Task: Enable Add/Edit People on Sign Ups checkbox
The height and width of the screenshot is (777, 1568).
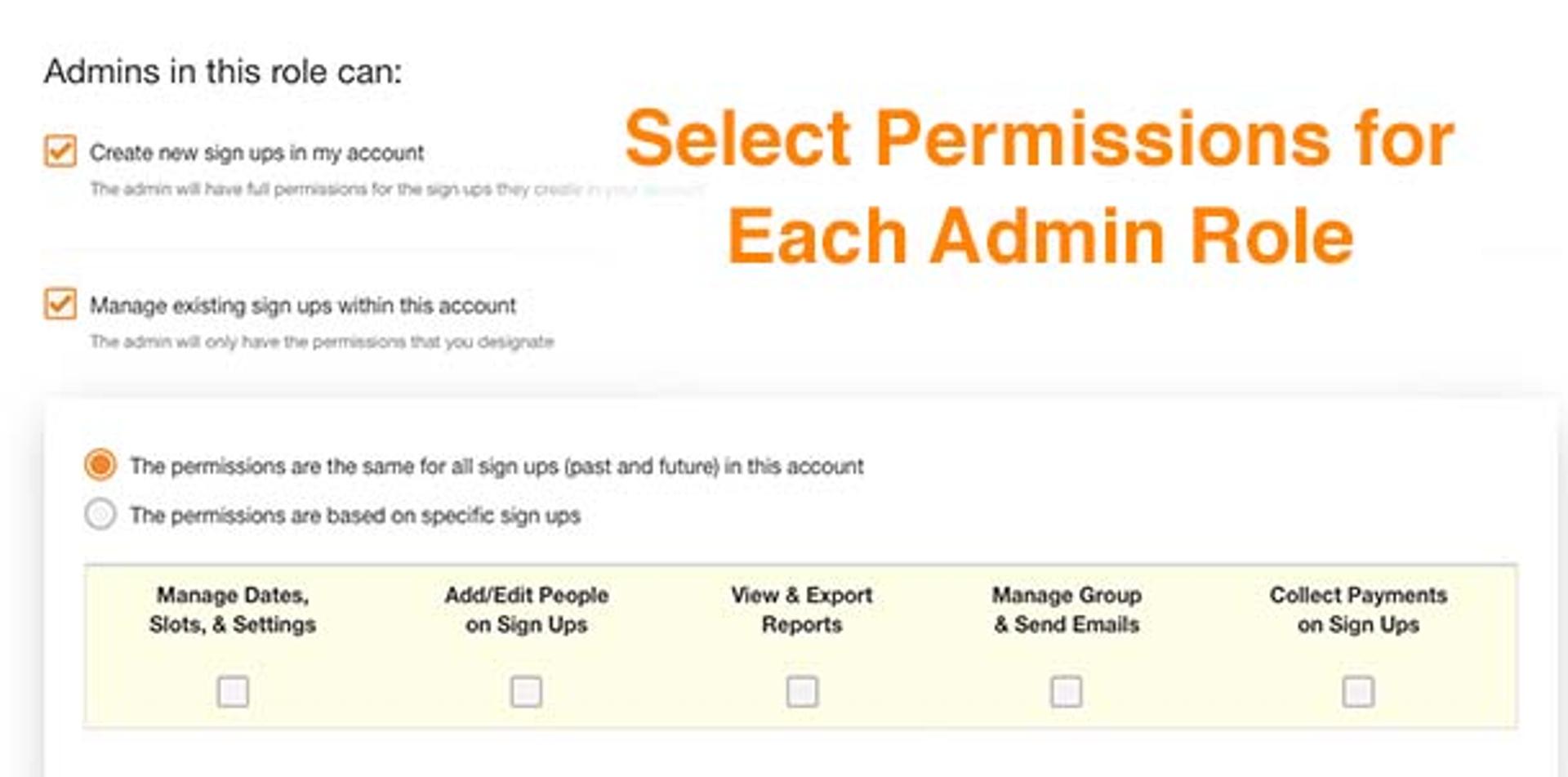Action: click(526, 692)
